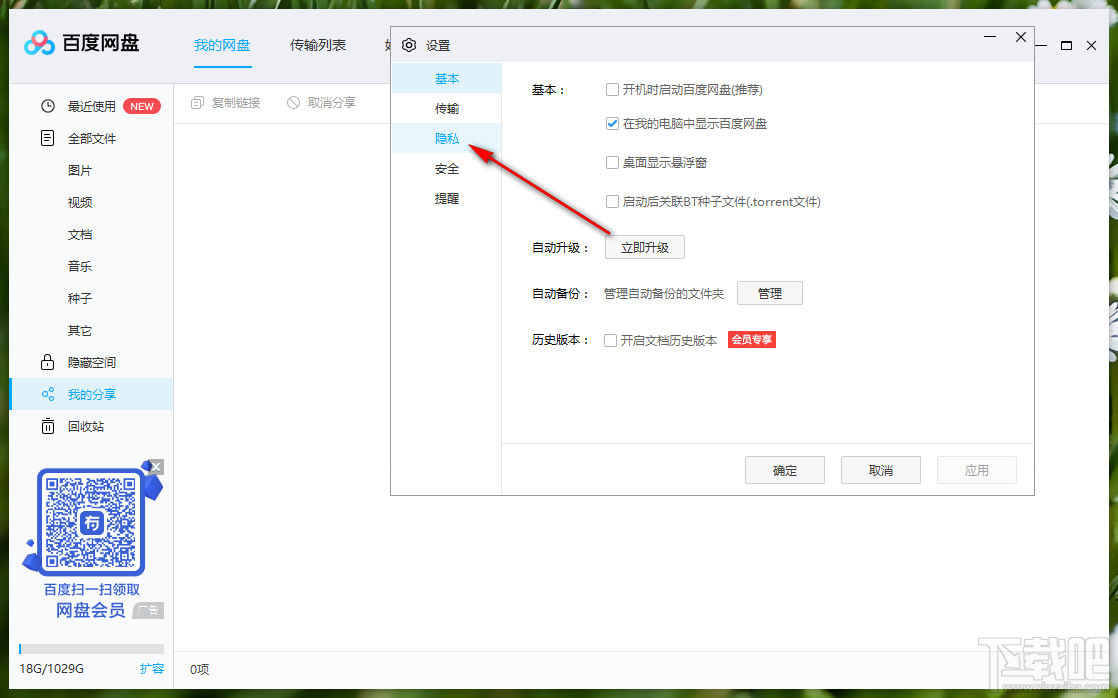Toggle 启动后关联BT种子文件 checkbox

(x=612, y=202)
